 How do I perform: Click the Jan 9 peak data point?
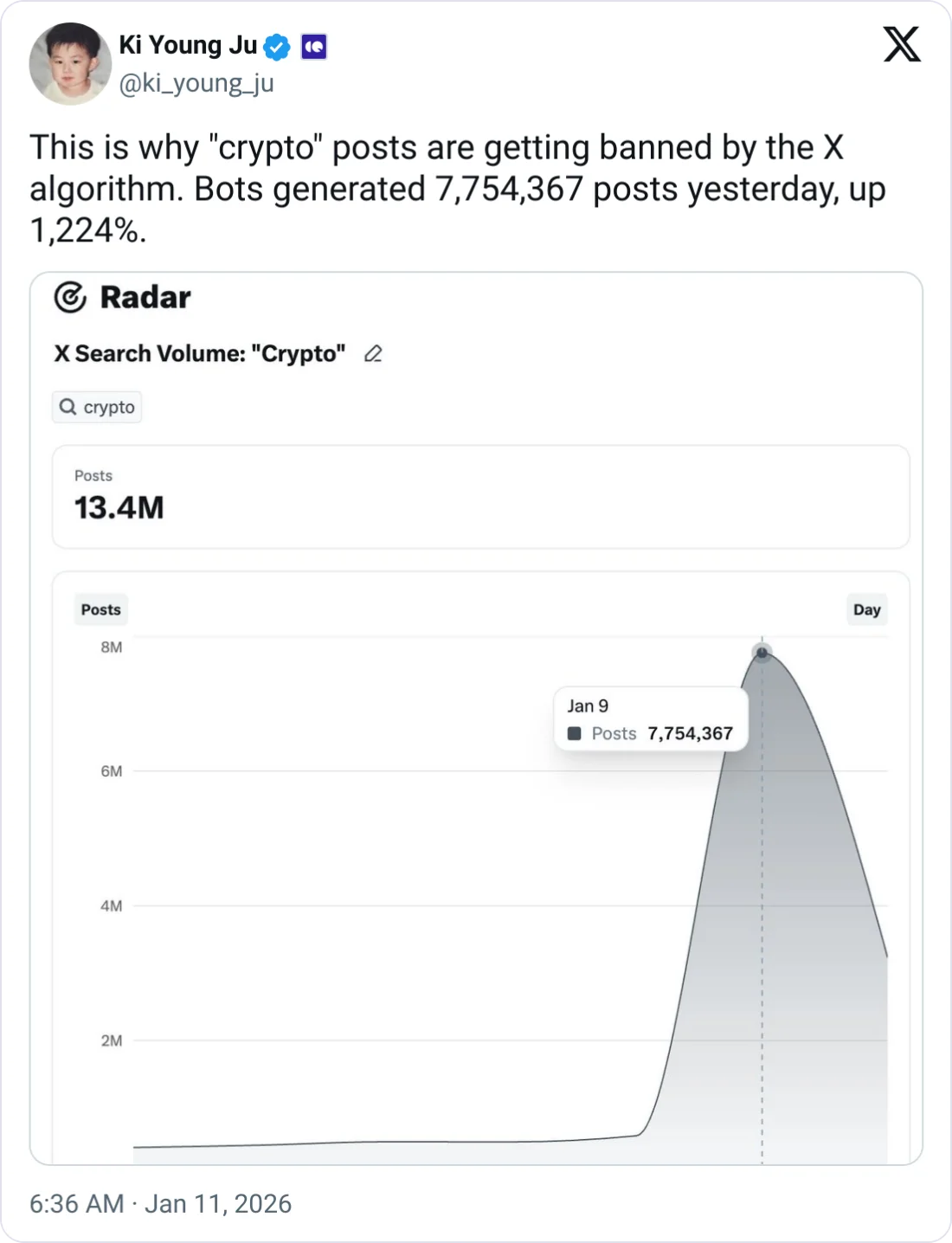pos(762,653)
